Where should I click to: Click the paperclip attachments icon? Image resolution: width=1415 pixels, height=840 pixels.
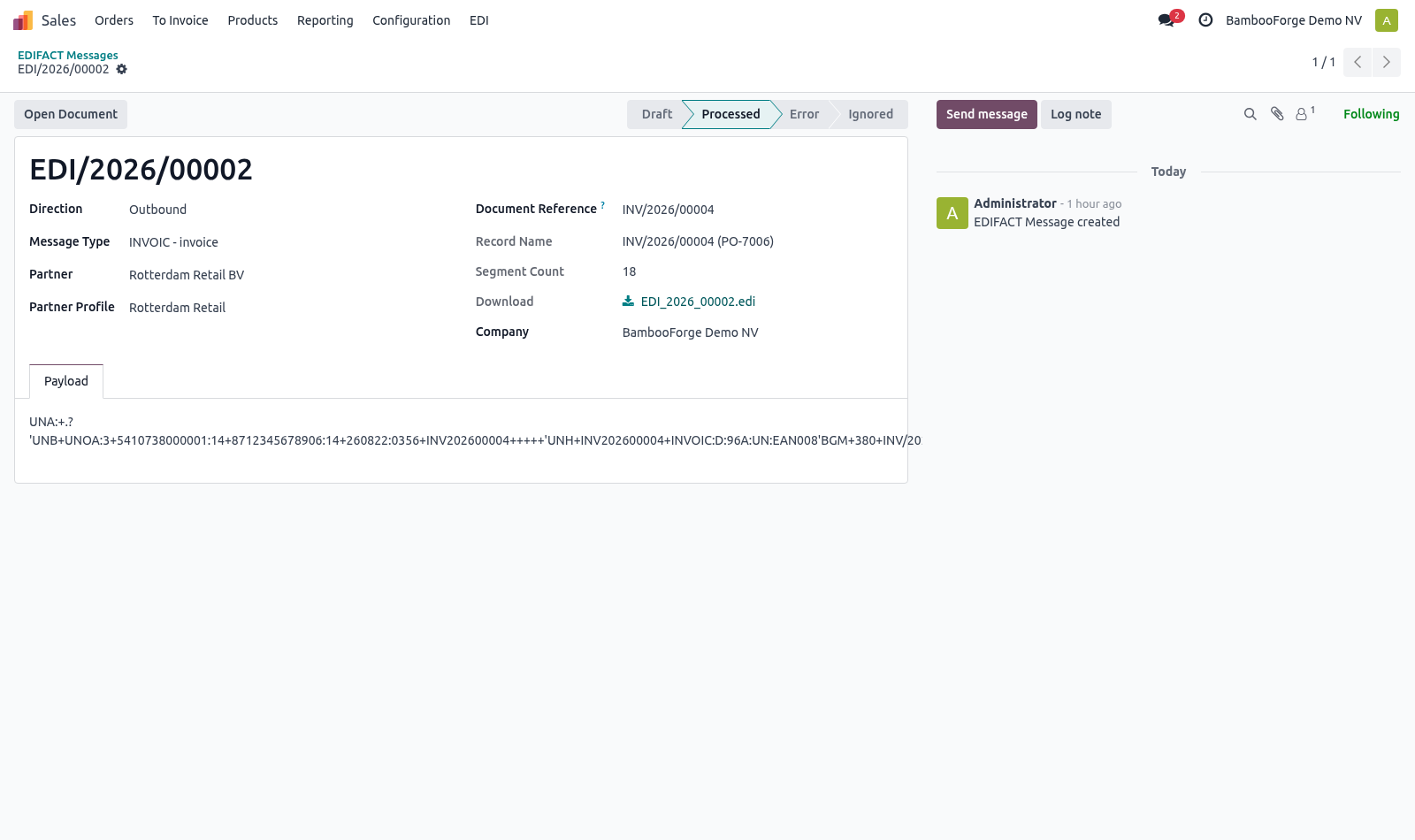click(1277, 114)
